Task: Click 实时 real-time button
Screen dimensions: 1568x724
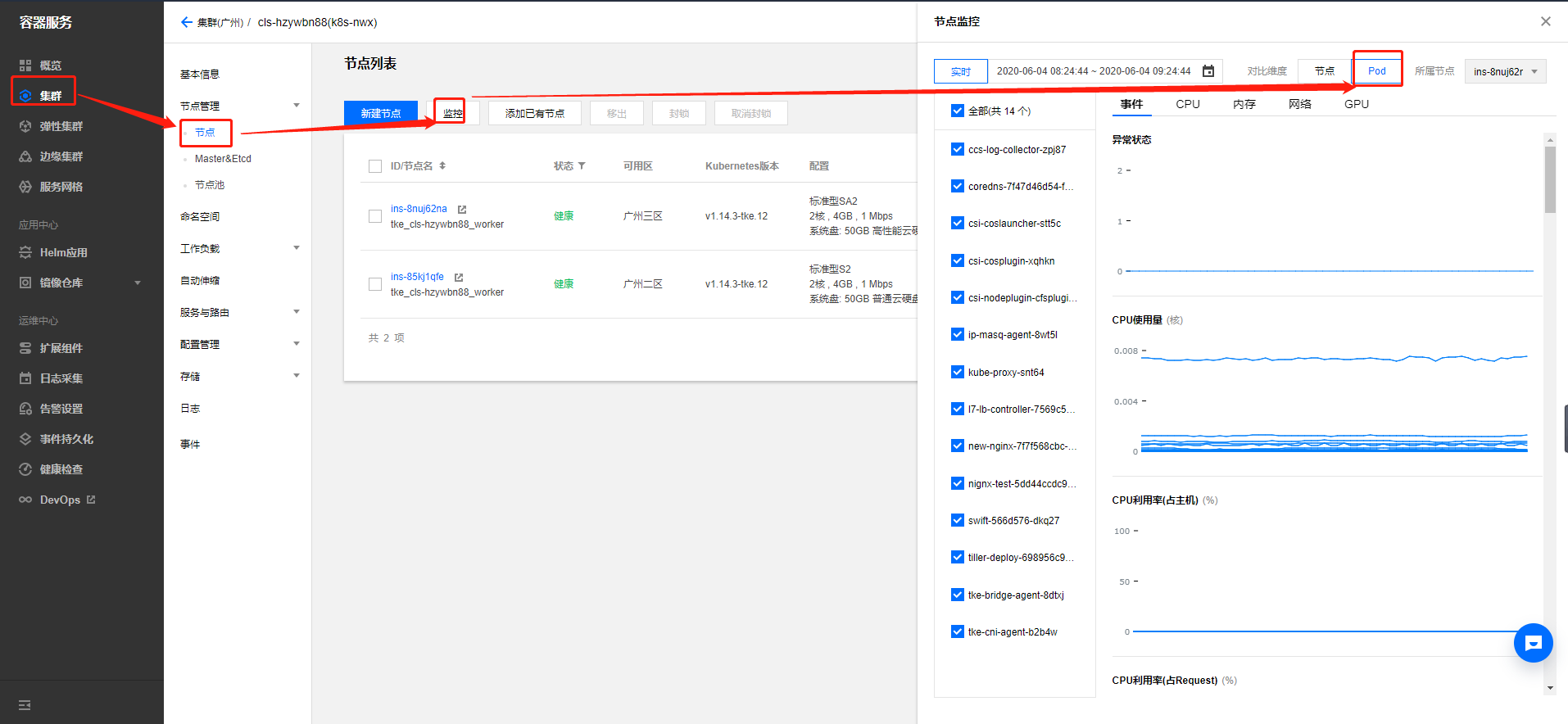Action: [x=961, y=71]
